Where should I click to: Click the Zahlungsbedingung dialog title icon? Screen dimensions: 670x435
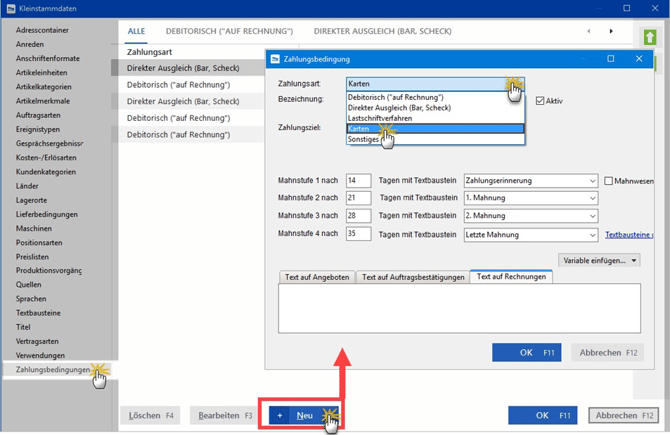[275, 59]
